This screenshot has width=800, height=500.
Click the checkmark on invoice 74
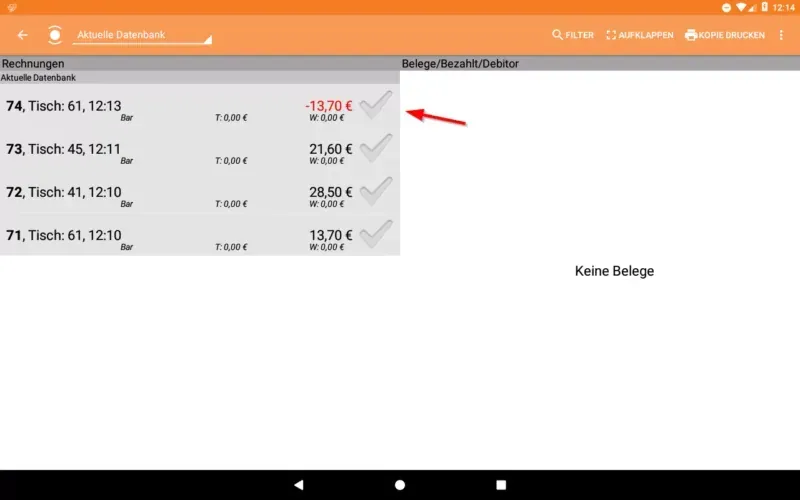click(x=376, y=105)
